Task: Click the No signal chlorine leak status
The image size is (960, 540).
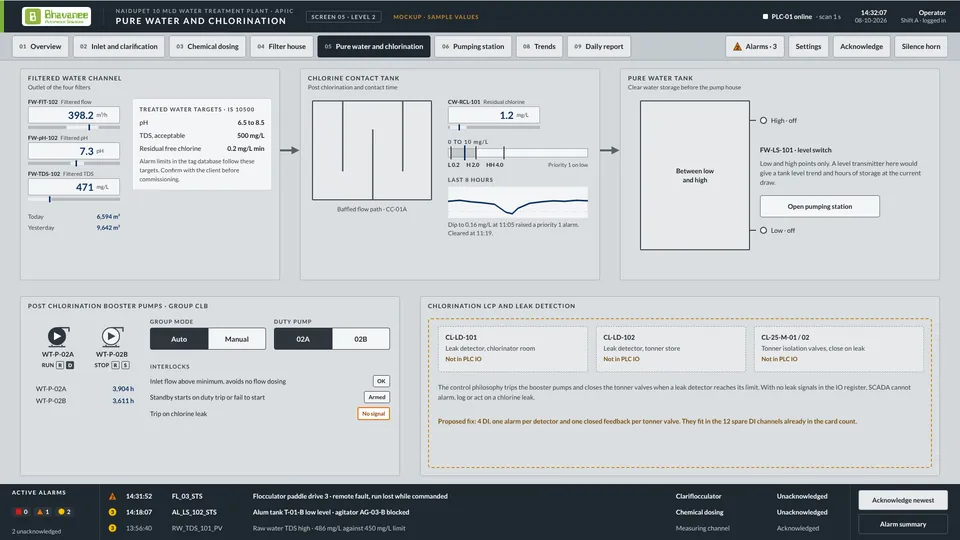Action: click(x=373, y=414)
